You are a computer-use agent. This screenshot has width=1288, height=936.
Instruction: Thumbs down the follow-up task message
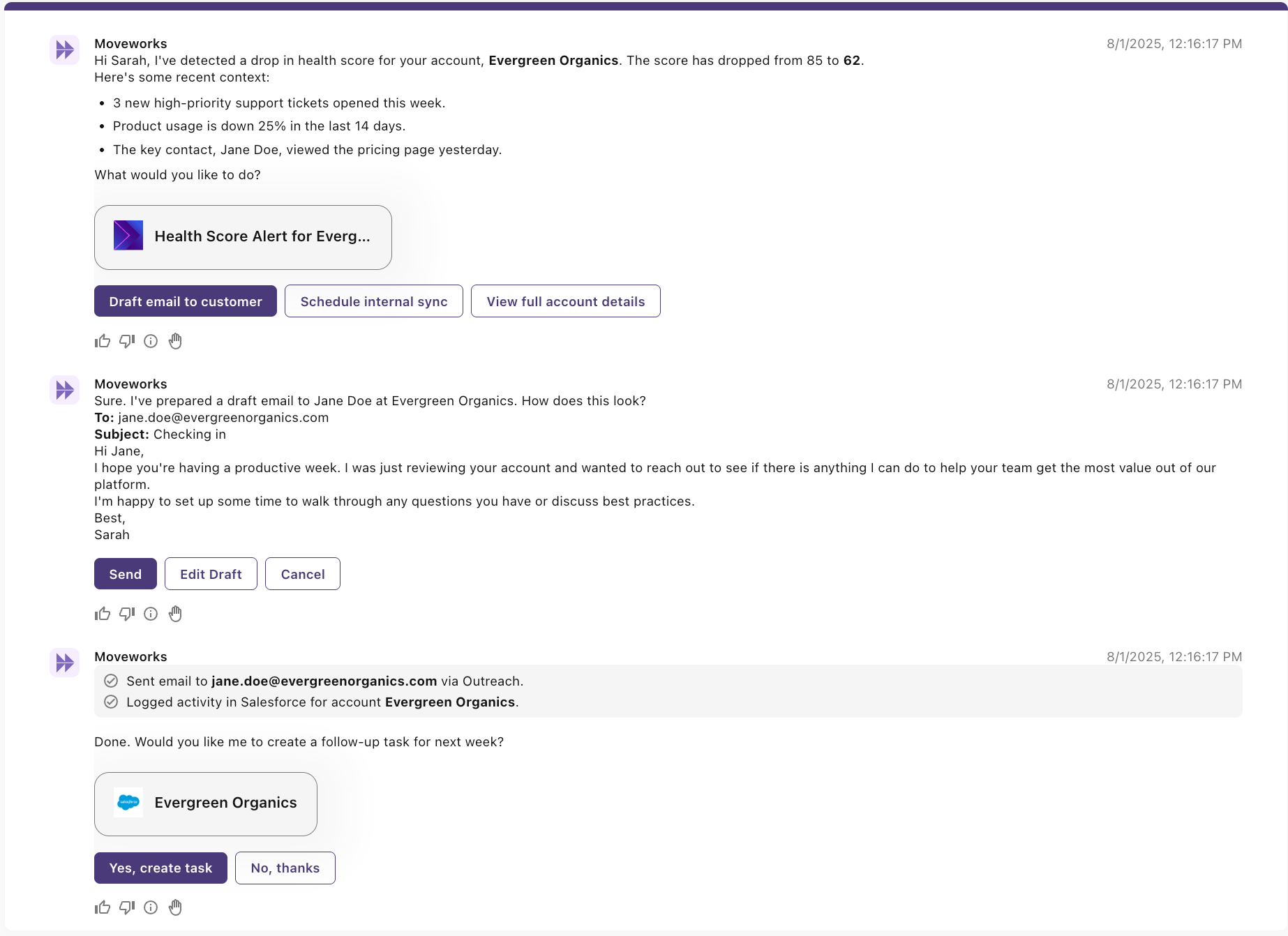(127, 907)
